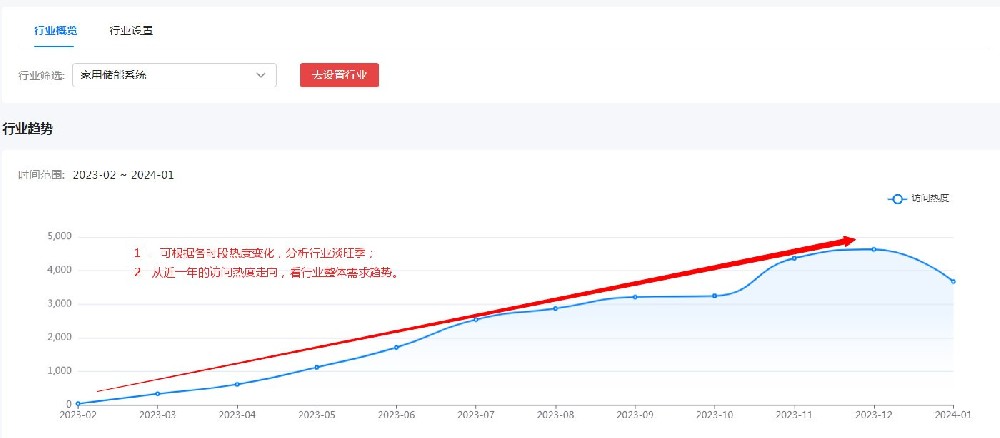Toggle the 访问热度 legend series

point(919,199)
